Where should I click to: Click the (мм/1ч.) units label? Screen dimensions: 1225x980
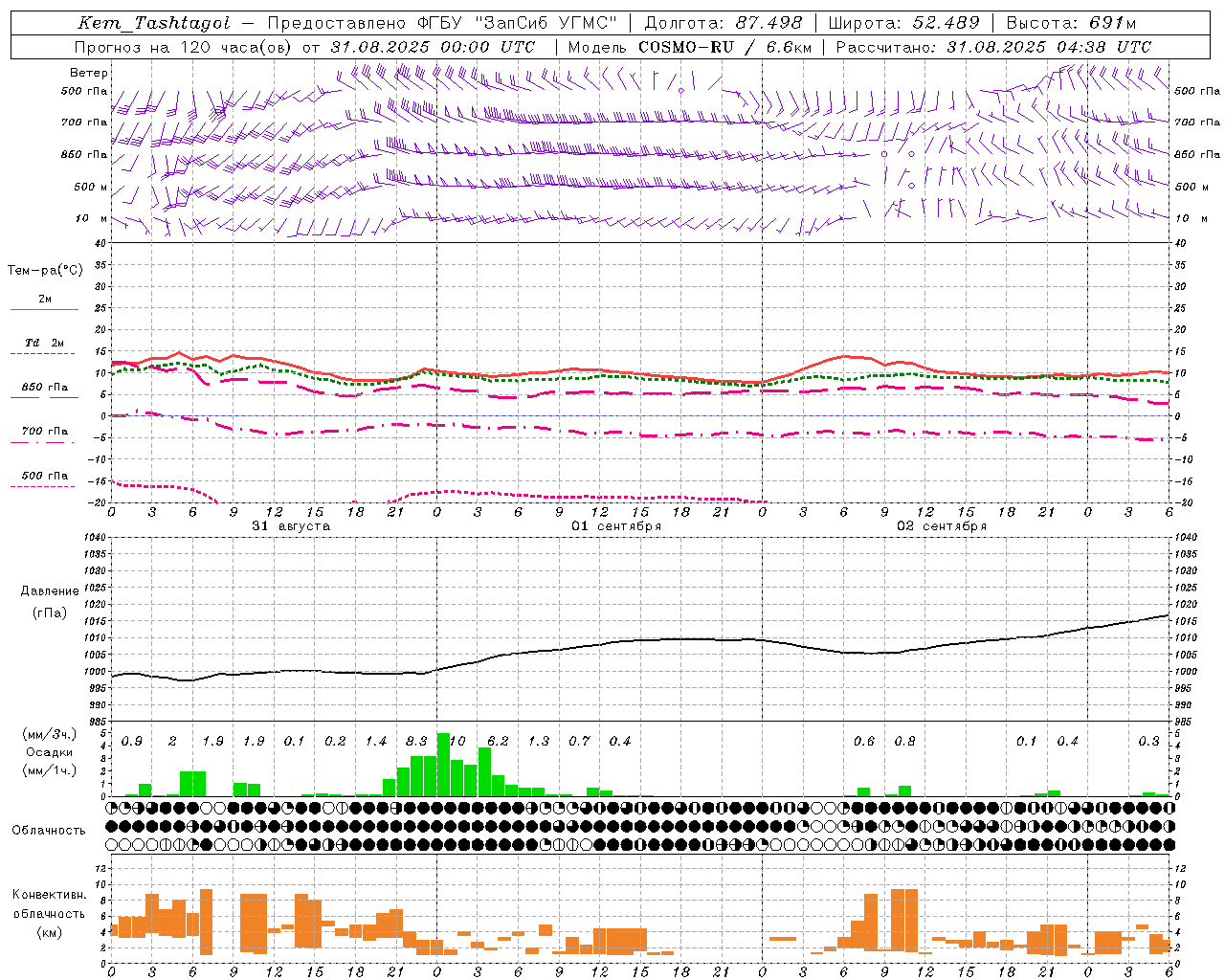click(50, 770)
